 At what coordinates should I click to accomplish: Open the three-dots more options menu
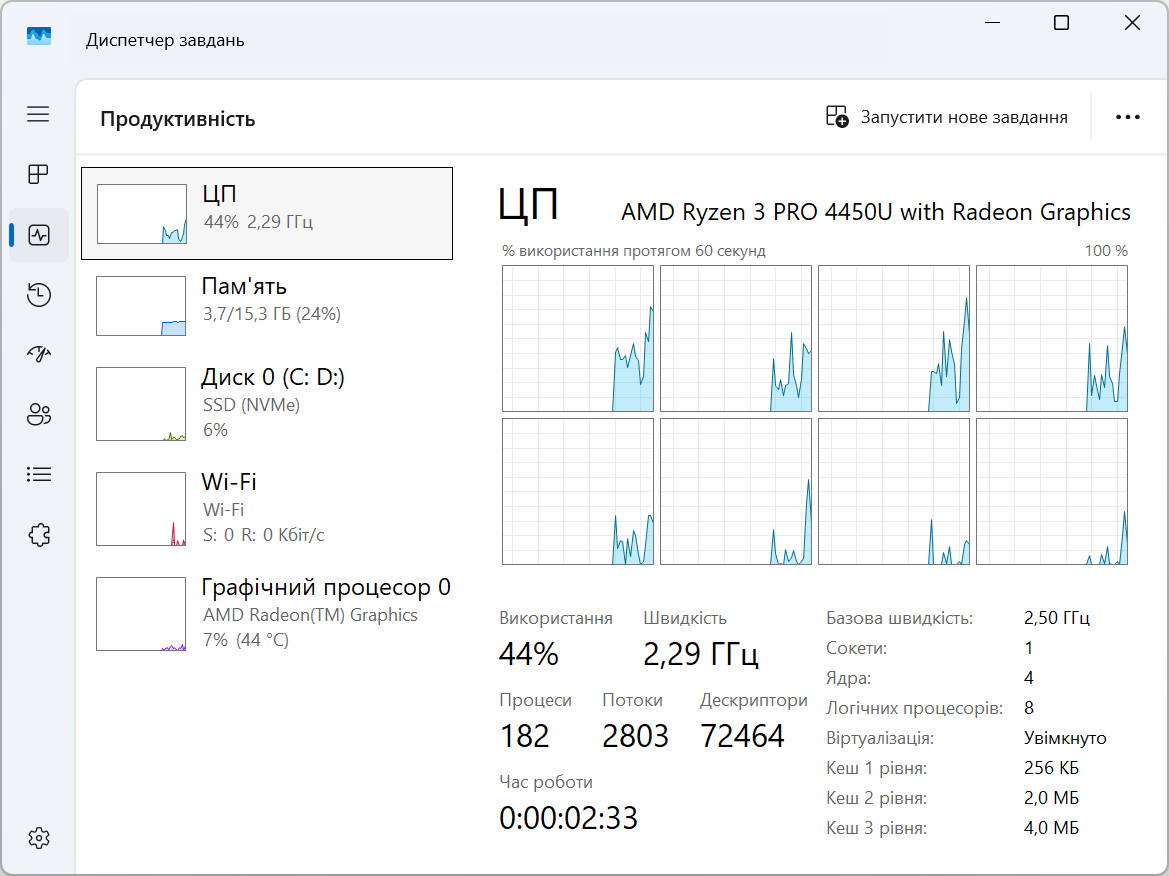[x=1127, y=117]
